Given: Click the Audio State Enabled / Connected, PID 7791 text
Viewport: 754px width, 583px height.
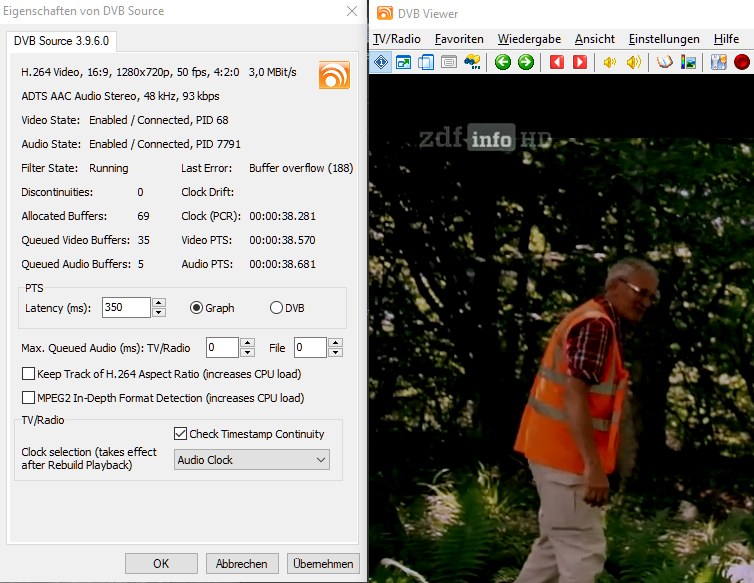Looking at the screenshot, I should click(x=165, y=144).
